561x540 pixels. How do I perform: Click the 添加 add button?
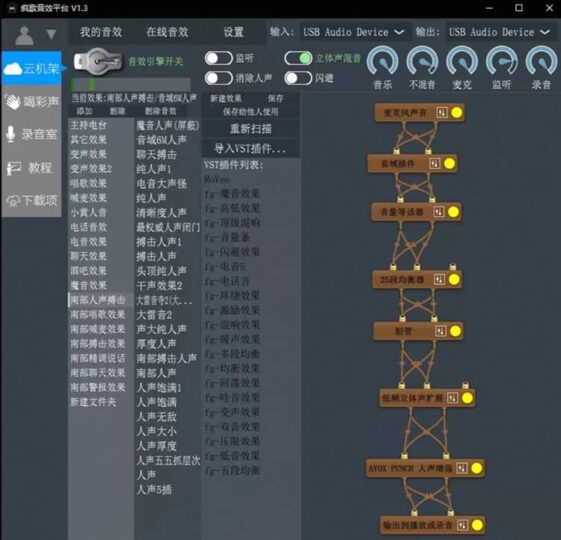(x=84, y=111)
